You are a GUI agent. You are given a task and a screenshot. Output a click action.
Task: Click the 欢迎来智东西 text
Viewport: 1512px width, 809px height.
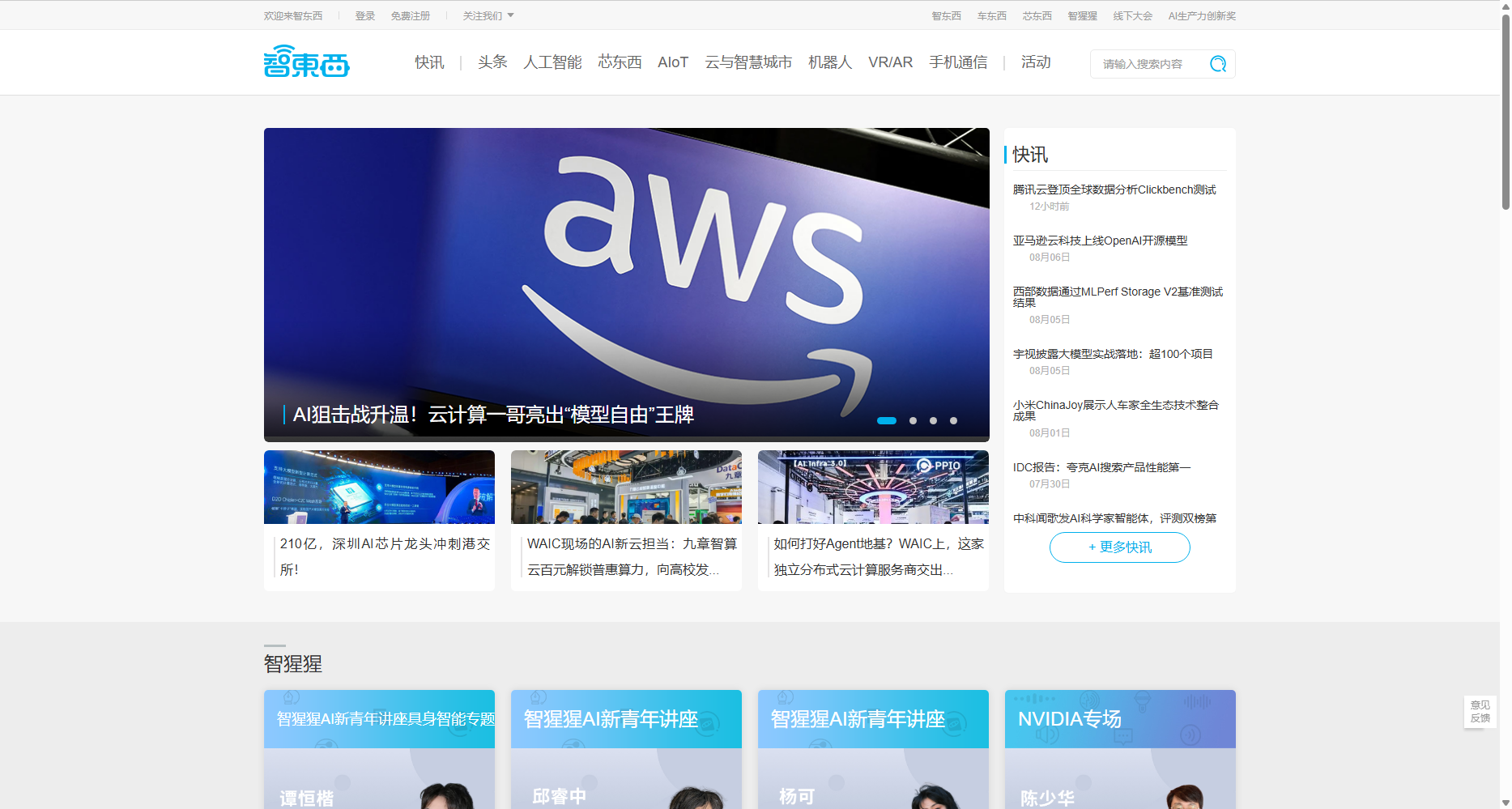pos(293,15)
